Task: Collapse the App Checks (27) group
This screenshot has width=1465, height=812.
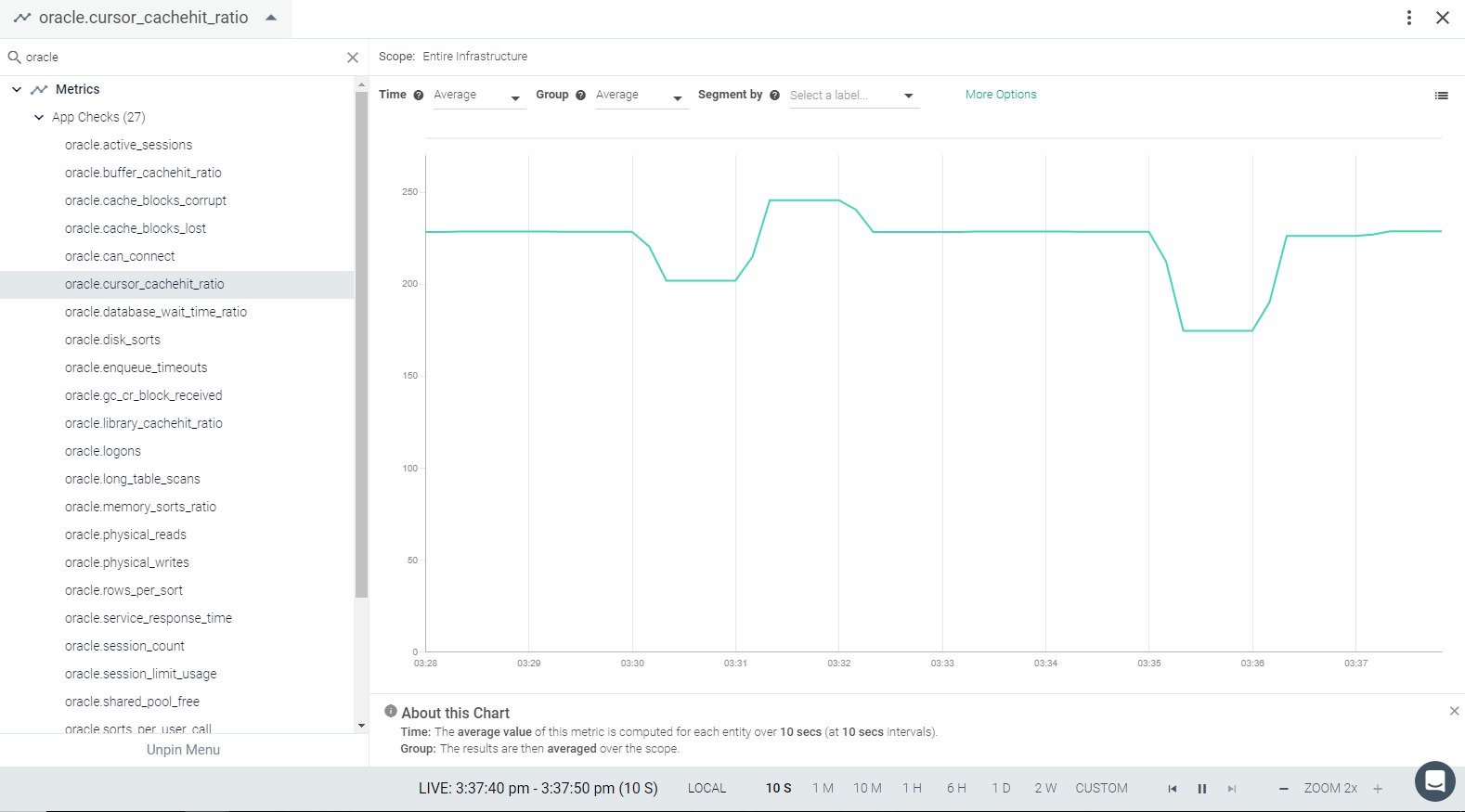Action: tap(39, 117)
